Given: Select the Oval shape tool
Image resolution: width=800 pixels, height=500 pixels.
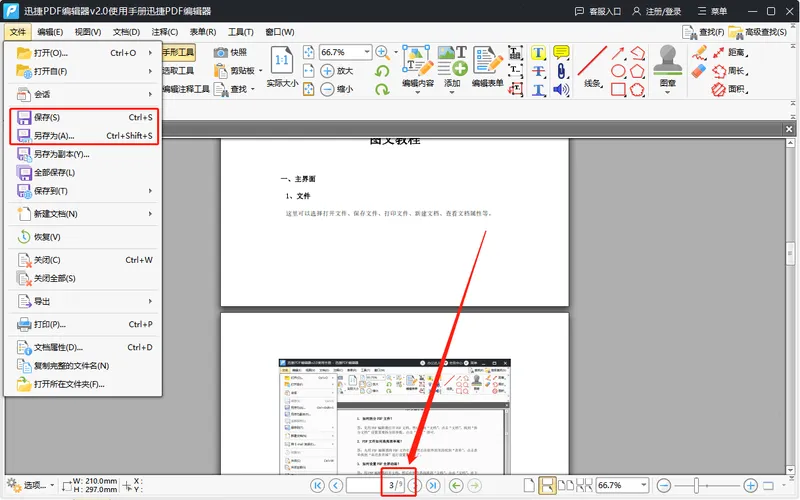Looking at the screenshot, I should coord(618,71).
